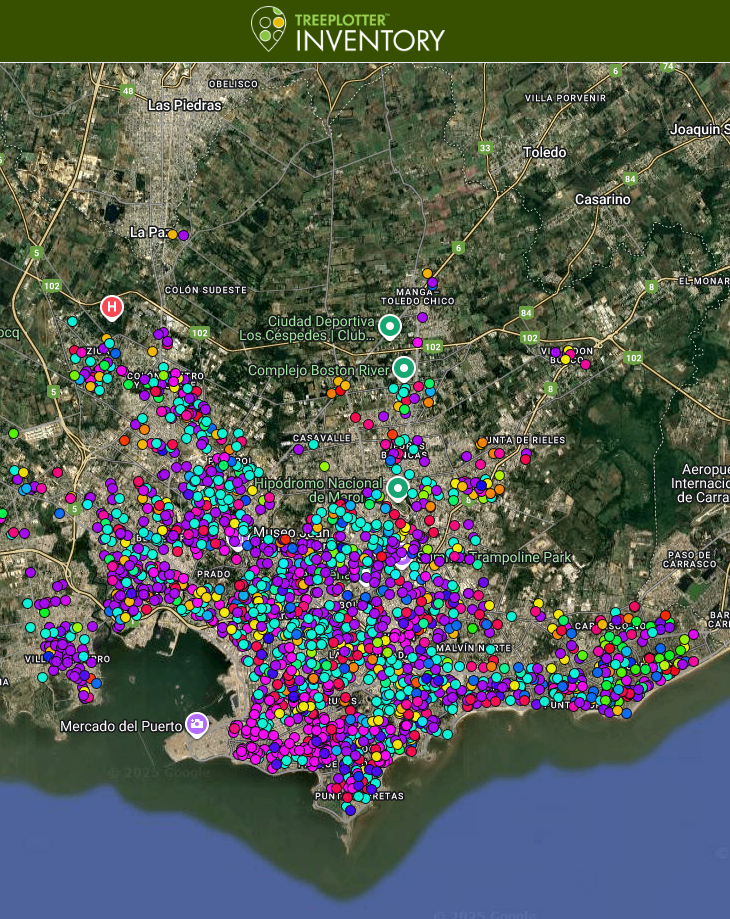Click the route 48 highway shield
Screen dimensions: 730x919
[x=128, y=91]
